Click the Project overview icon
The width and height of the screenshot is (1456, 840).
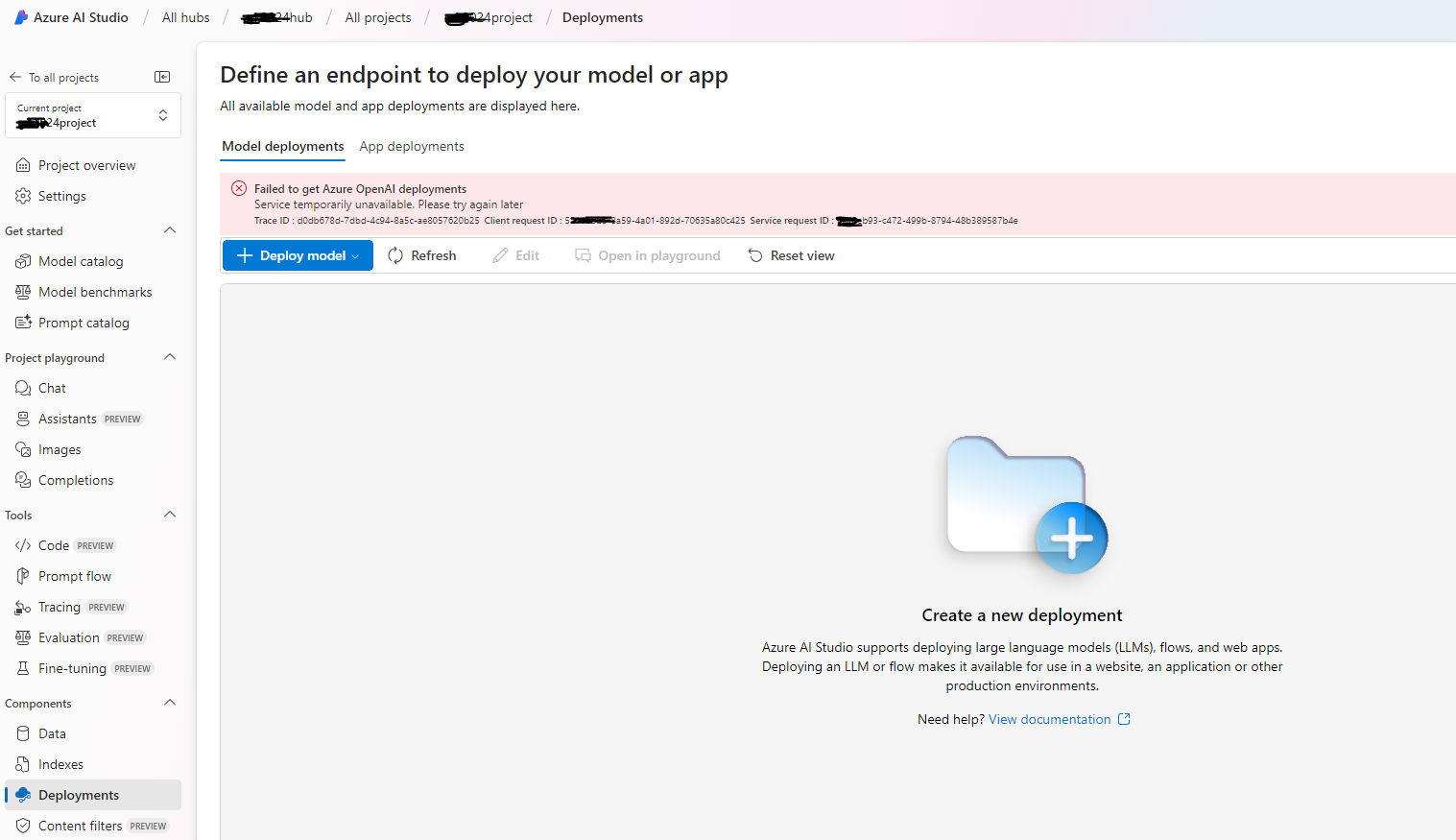tap(23, 165)
